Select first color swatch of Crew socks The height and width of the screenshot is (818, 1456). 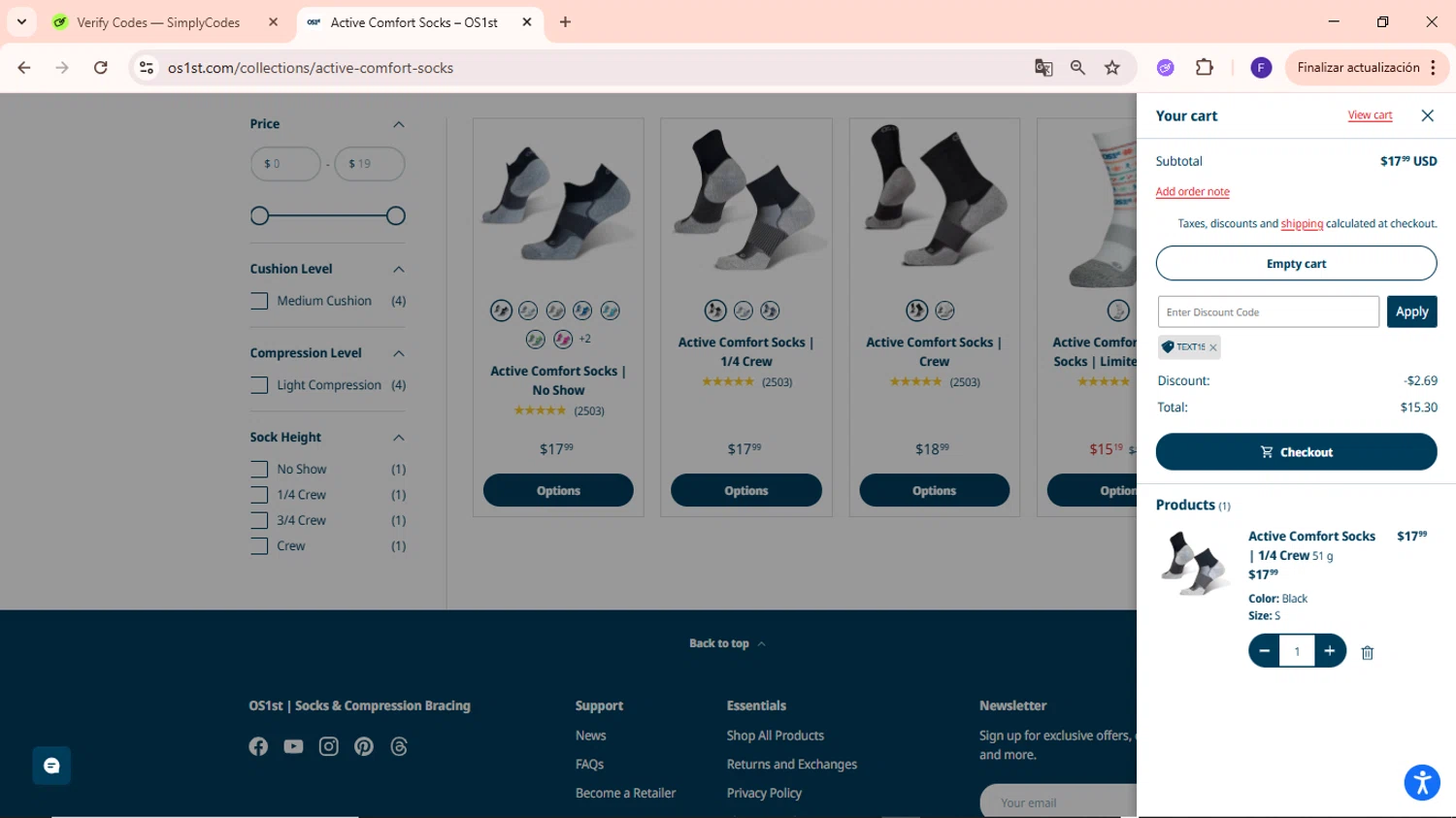(x=917, y=311)
